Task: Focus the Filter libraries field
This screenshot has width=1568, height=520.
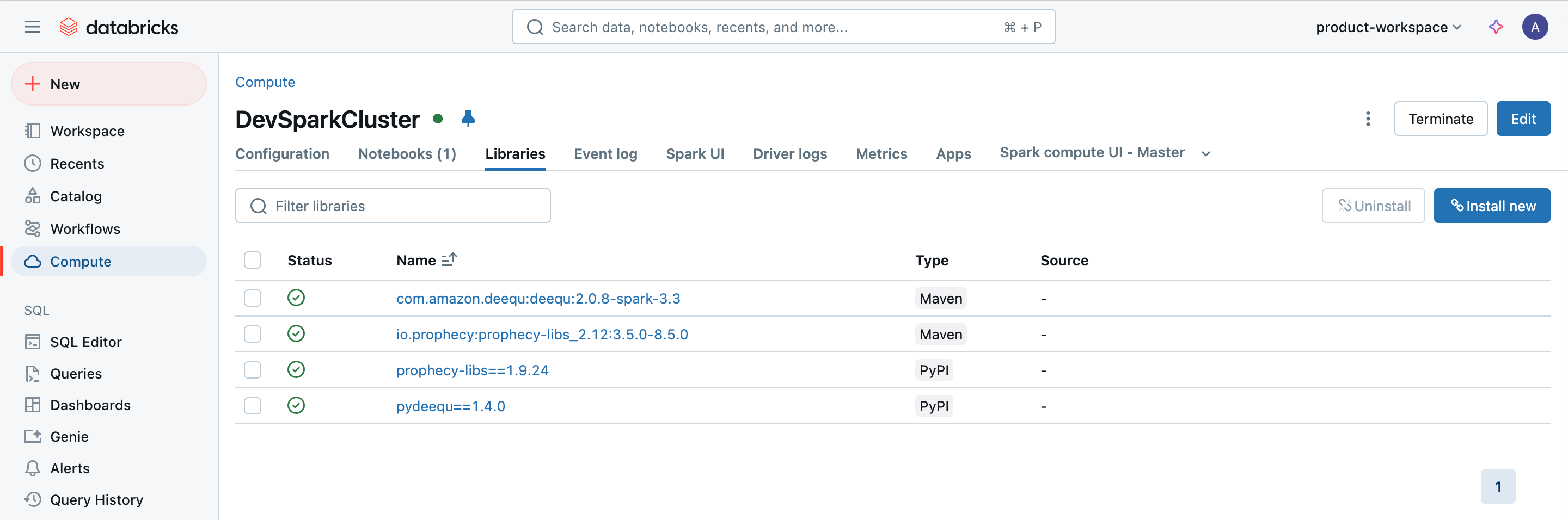Action: coord(393,206)
